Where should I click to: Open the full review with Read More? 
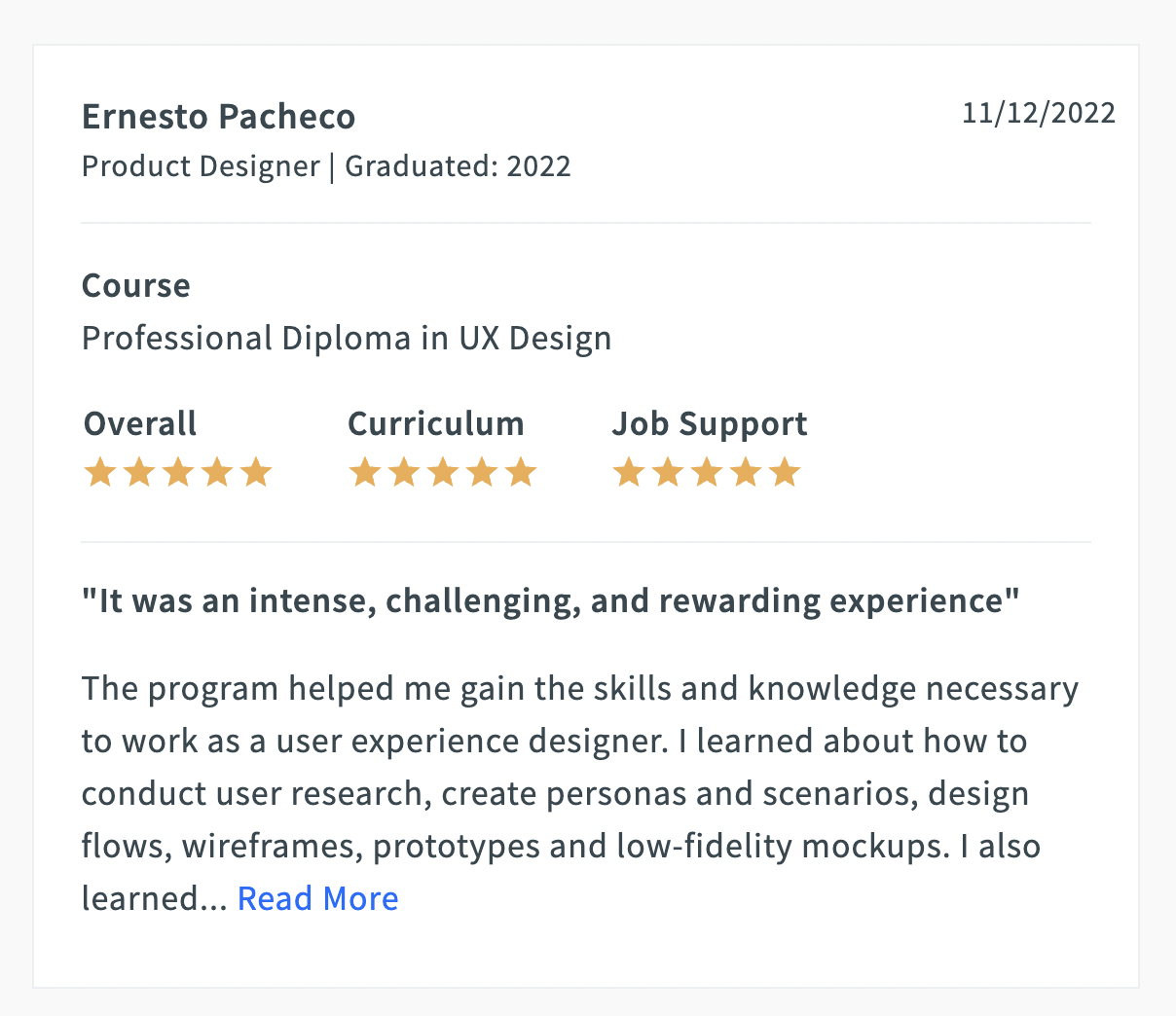tap(317, 898)
